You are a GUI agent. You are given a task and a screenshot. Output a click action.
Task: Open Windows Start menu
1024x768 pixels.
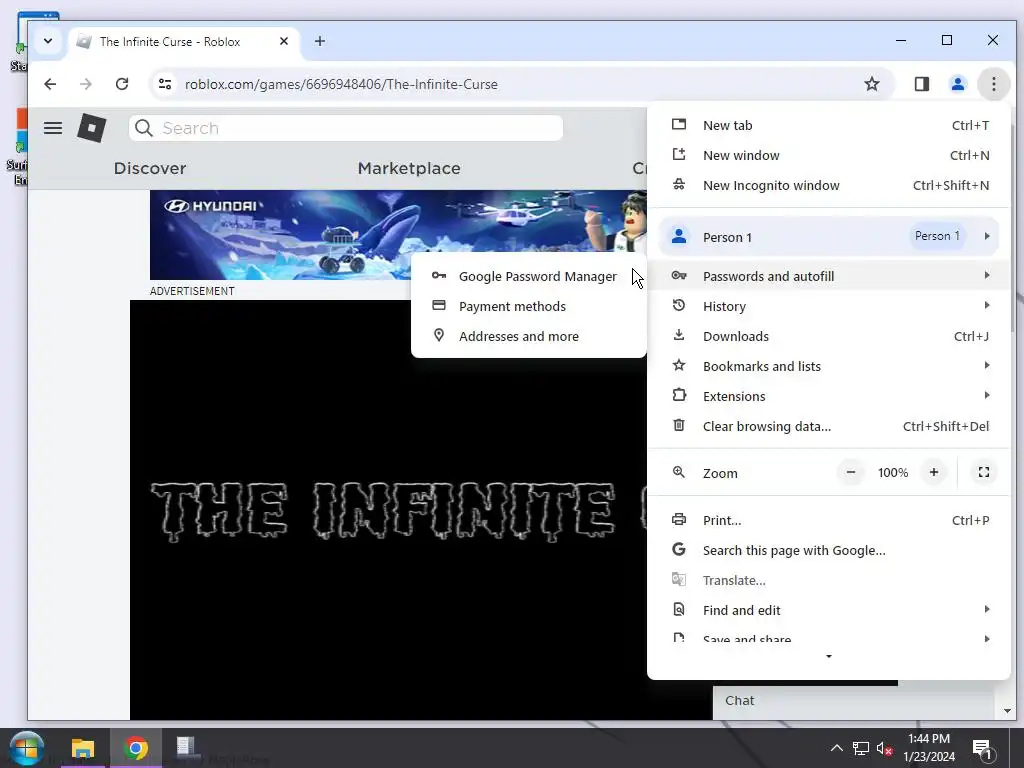click(26, 748)
